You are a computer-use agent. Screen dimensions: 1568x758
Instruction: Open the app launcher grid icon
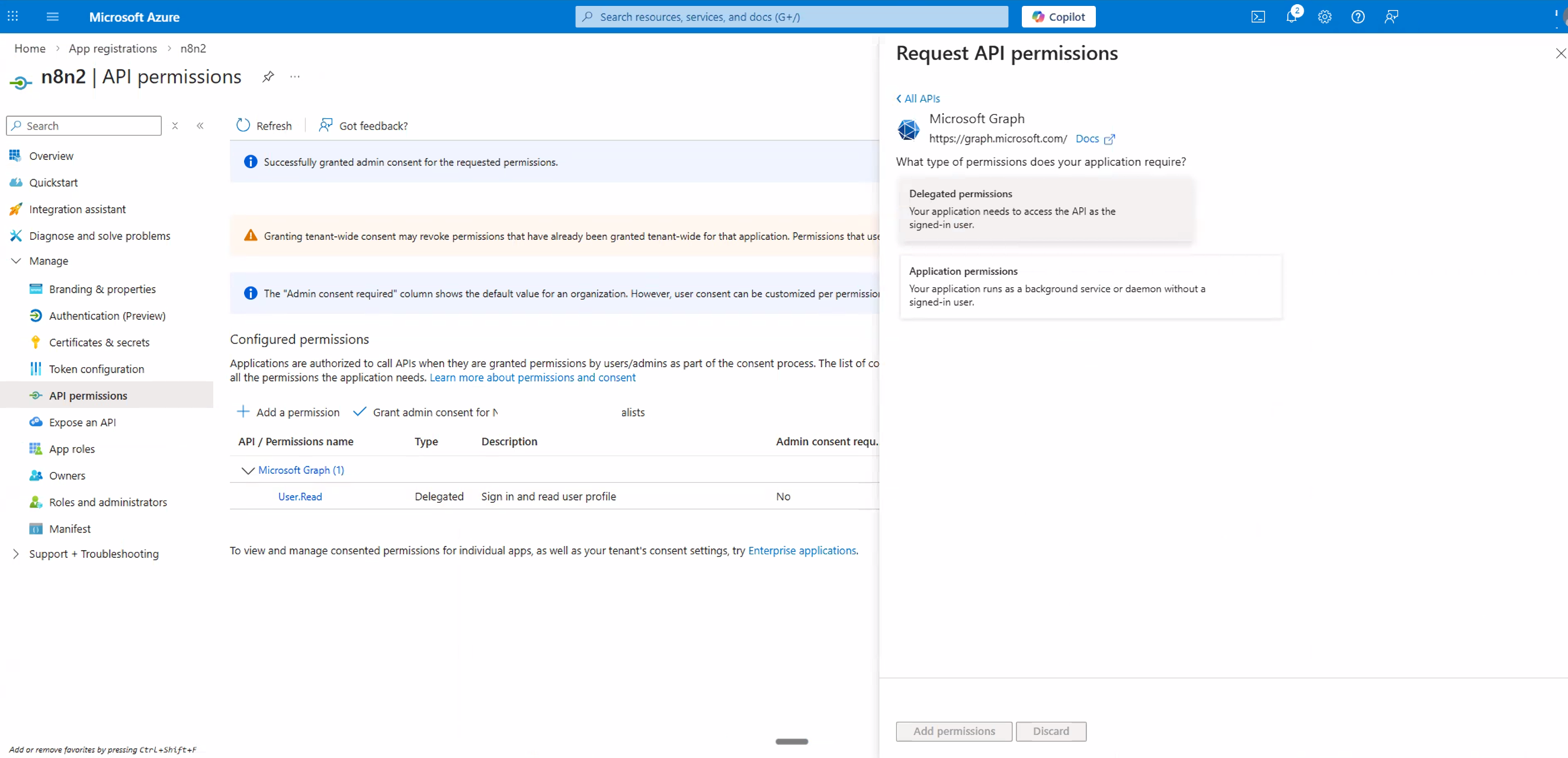(12, 17)
